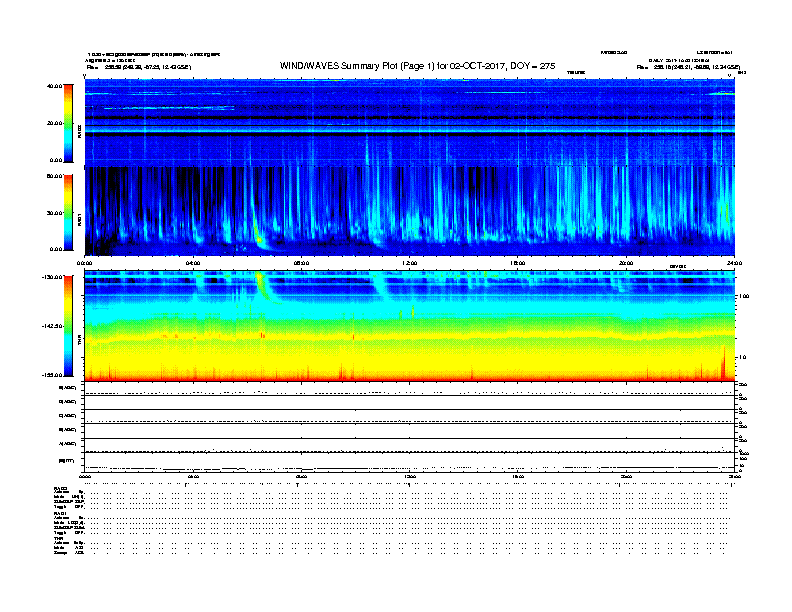Image resolution: width=792 pixels, height=612 pixels.
Task: Click the TNR status heading below the plots
Action: click(58, 538)
